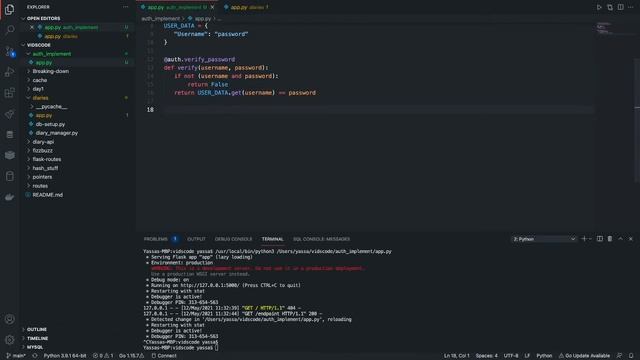Open editor more actions ellipsis at top right
Image resolution: width=640 pixels, height=360 pixels.
(631, 7)
